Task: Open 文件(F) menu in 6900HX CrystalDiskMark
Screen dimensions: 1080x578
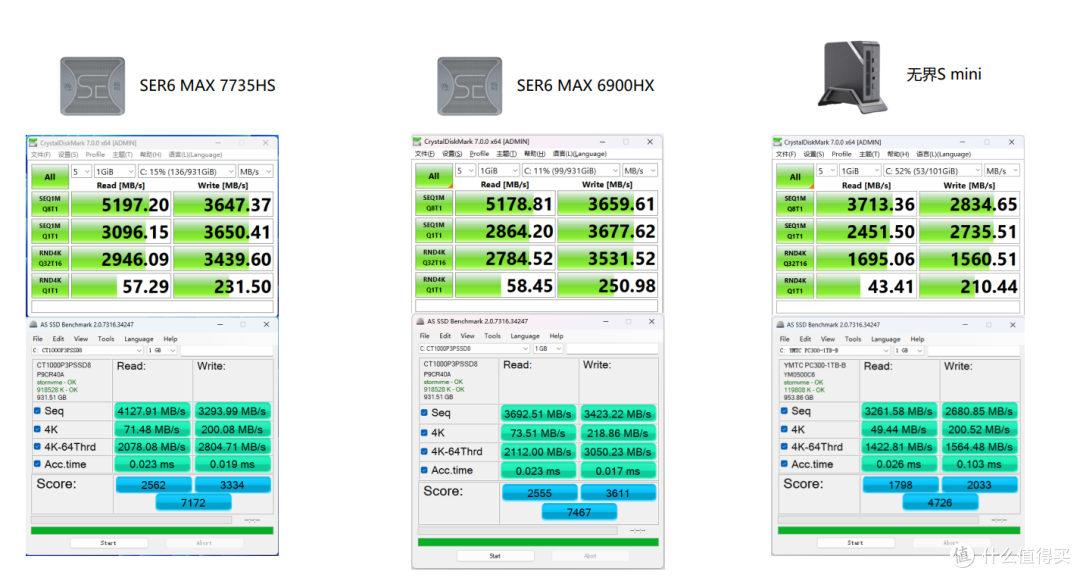Action: pyautogui.click(x=426, y=154)
